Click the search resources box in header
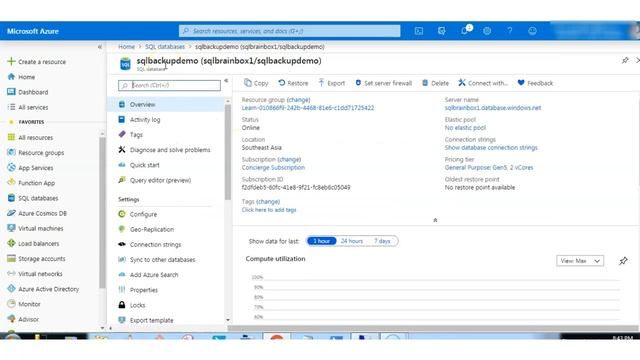This screenshot has height=360, width=640. (x=289, y=31)
